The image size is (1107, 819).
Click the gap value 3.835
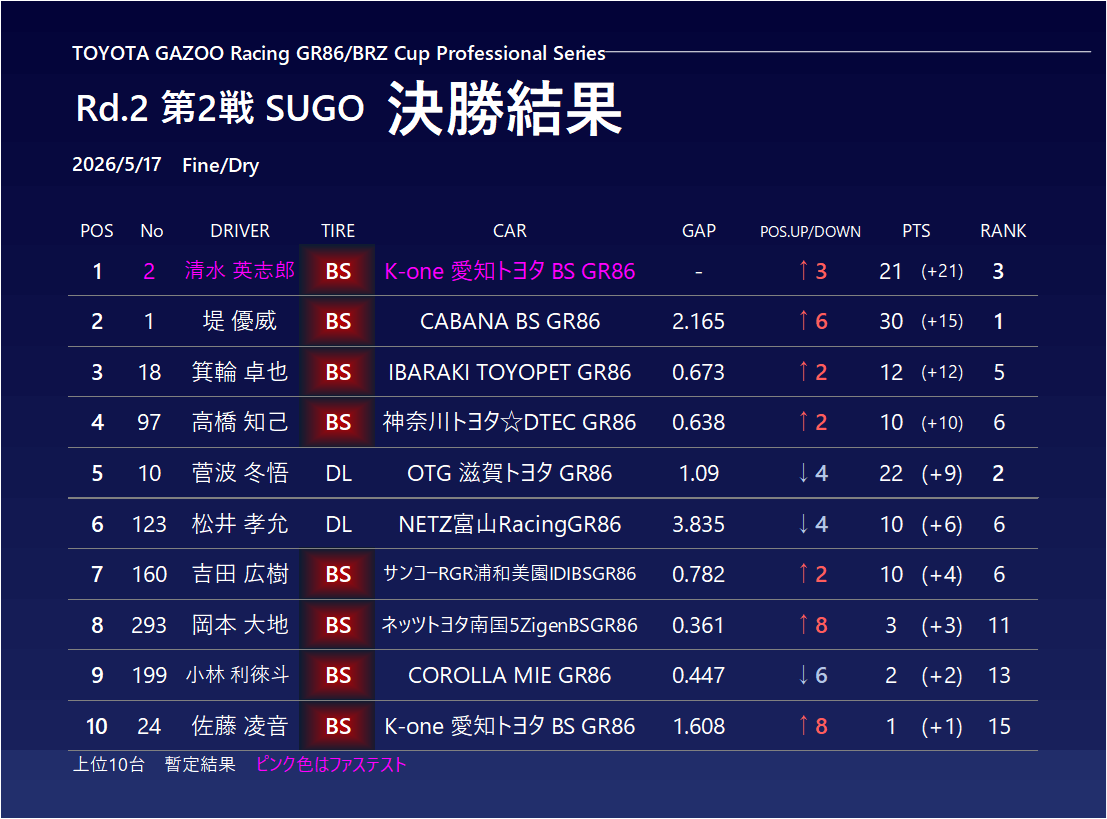pos(698,524)
